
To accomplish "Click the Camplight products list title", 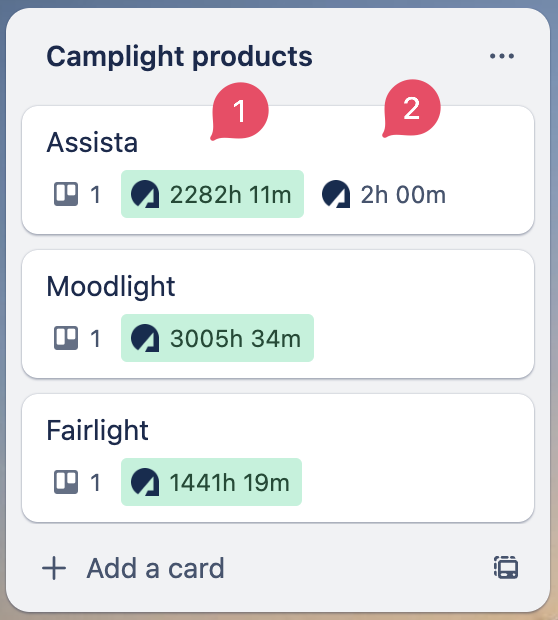I will [x=180, y=56].
